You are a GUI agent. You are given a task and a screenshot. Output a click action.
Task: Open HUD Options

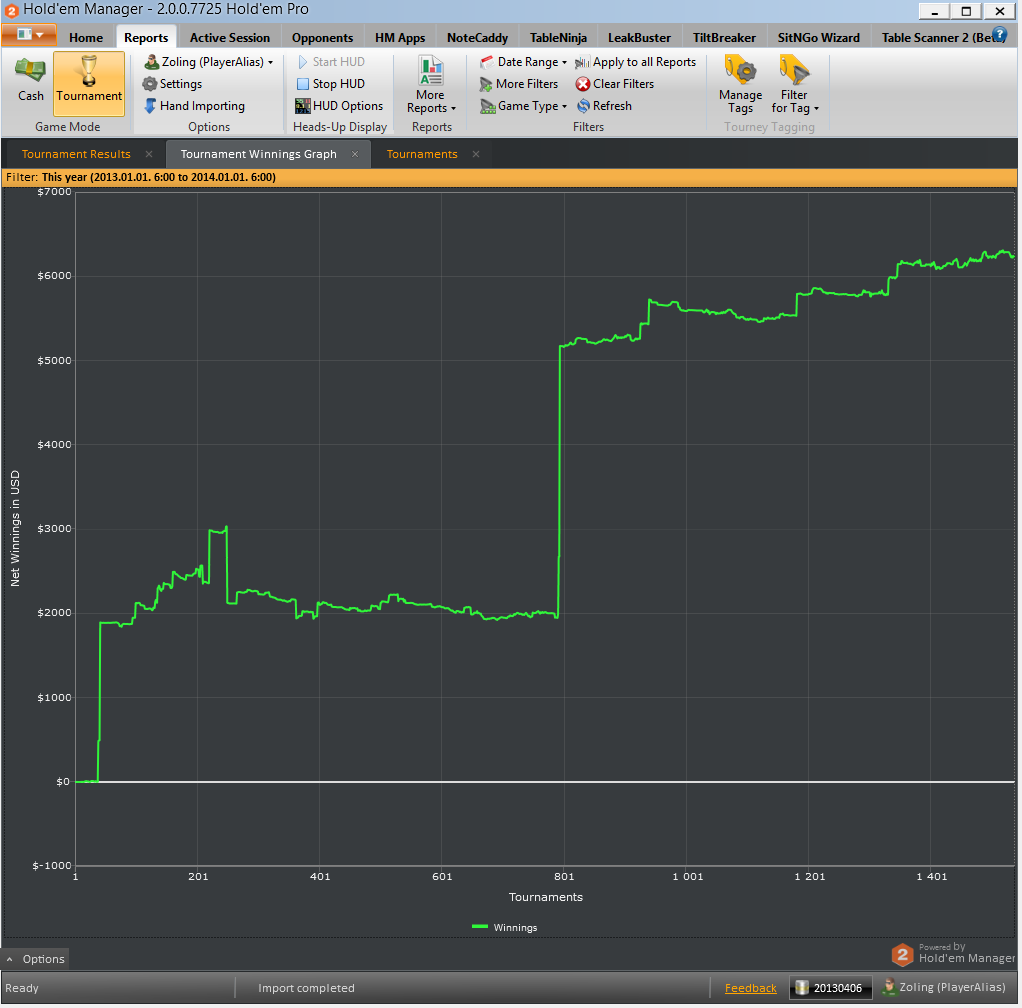[339, 106]
